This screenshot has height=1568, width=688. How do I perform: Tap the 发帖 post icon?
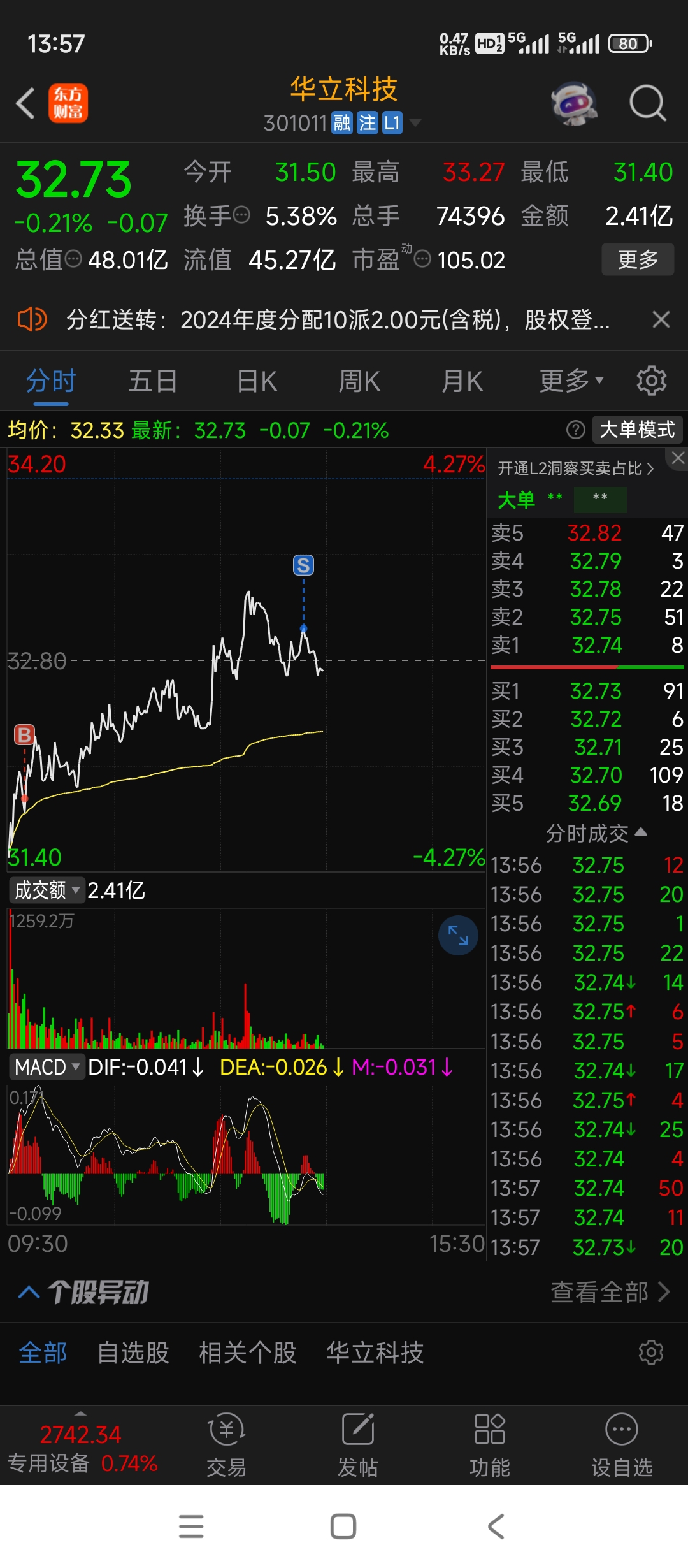click(358, 1446)
